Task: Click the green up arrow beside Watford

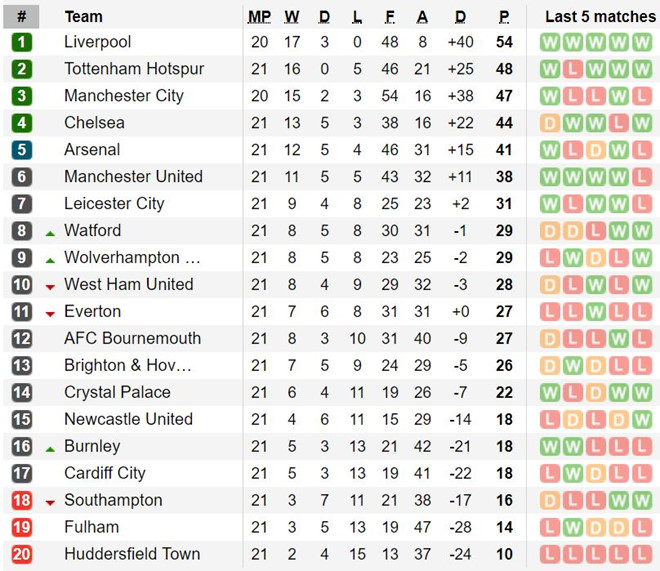Action: point(50,232)
